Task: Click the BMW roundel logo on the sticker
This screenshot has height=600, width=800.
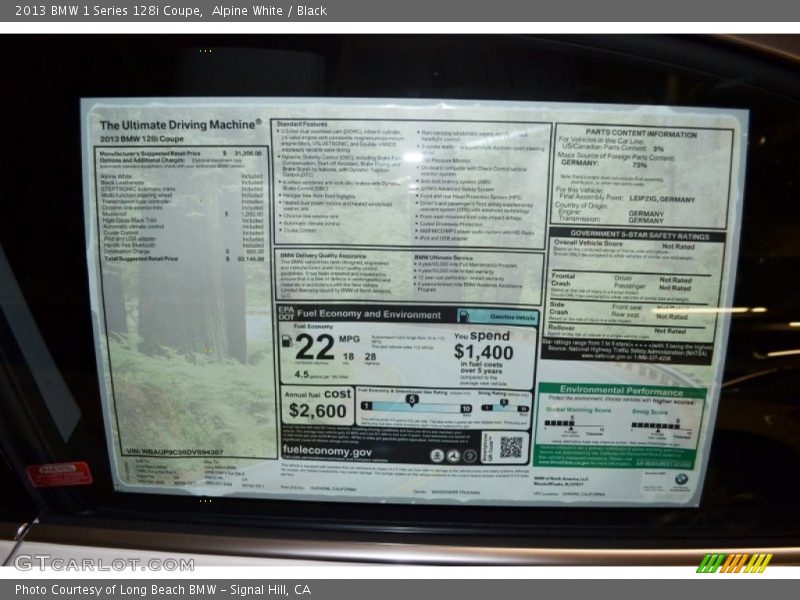Action: pos(681,479)
